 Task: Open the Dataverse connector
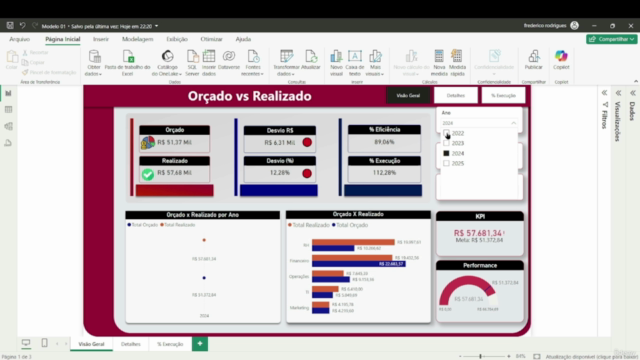(229, 60)
